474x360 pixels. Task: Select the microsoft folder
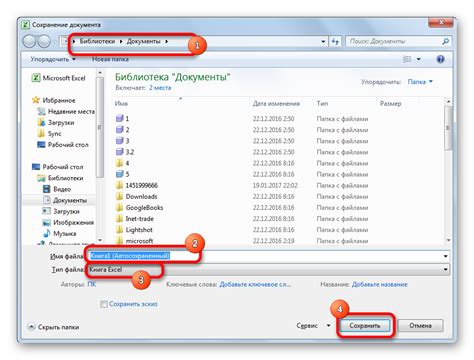[135, 241]
